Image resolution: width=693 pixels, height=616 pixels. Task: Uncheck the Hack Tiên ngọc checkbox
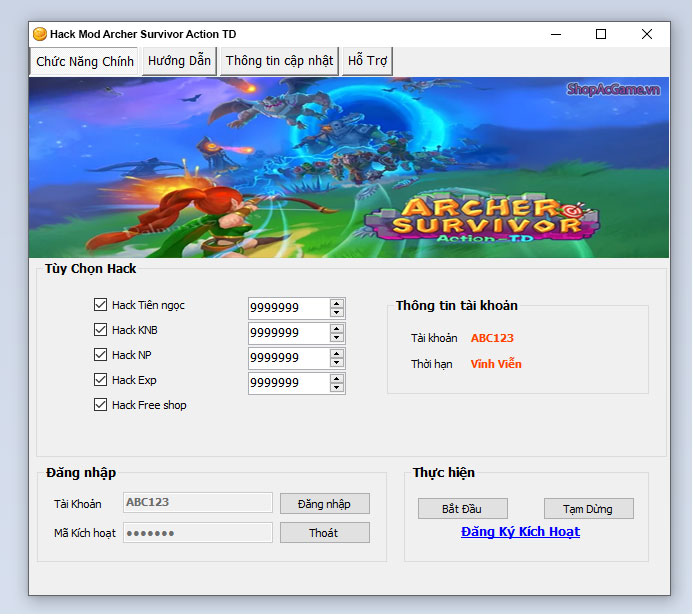point(100,304)
